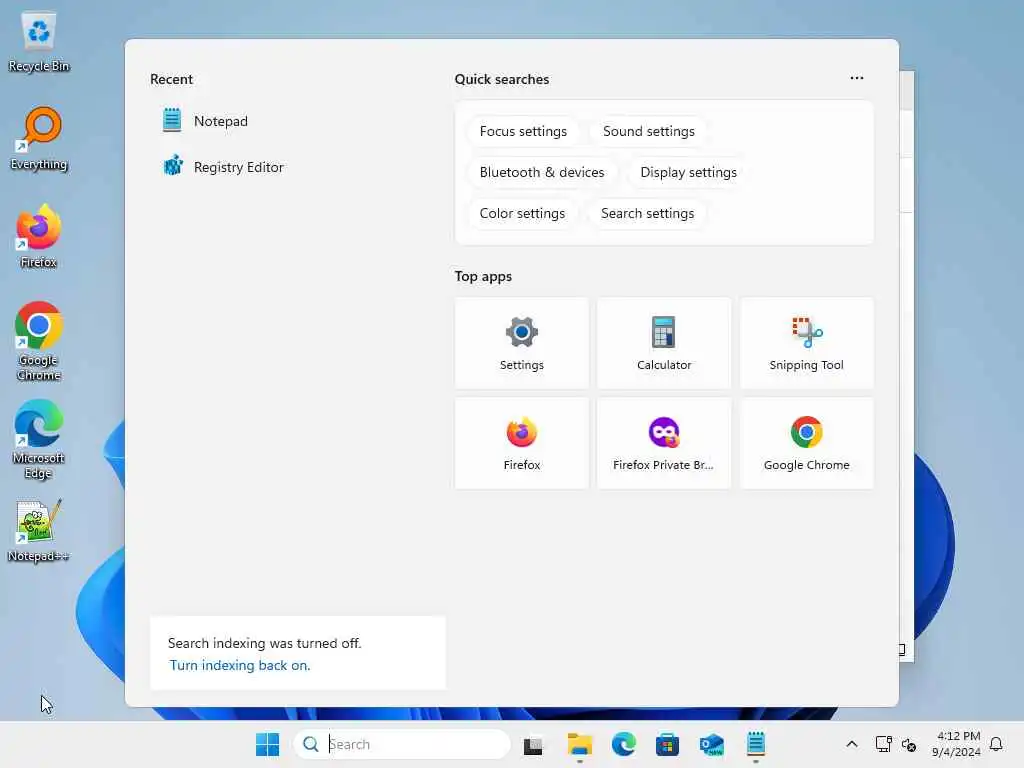The image size is (1024, 768).
Task: Open Microsoft Edge from the taskbar
Action: click(624, 744)
